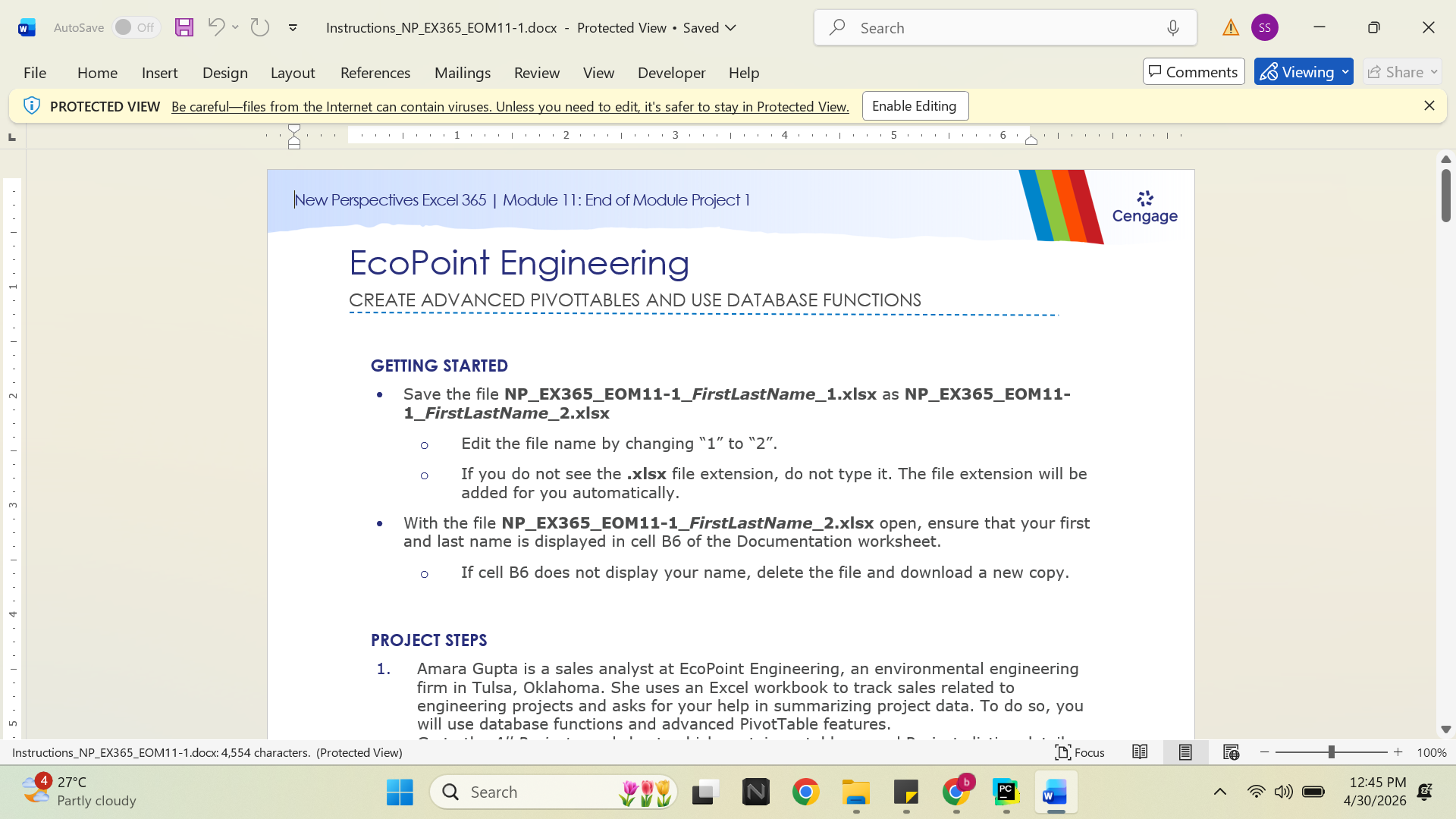Expand the Undo history dropdown arrow

(x=236, y=27)
